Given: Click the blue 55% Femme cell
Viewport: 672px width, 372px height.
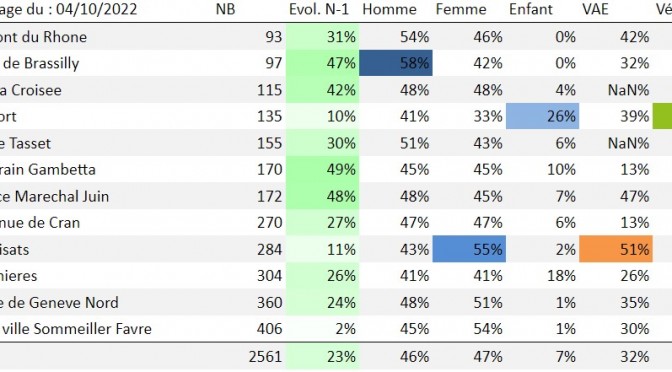Looking at the screenshot, I should click(x=469, y=249).
